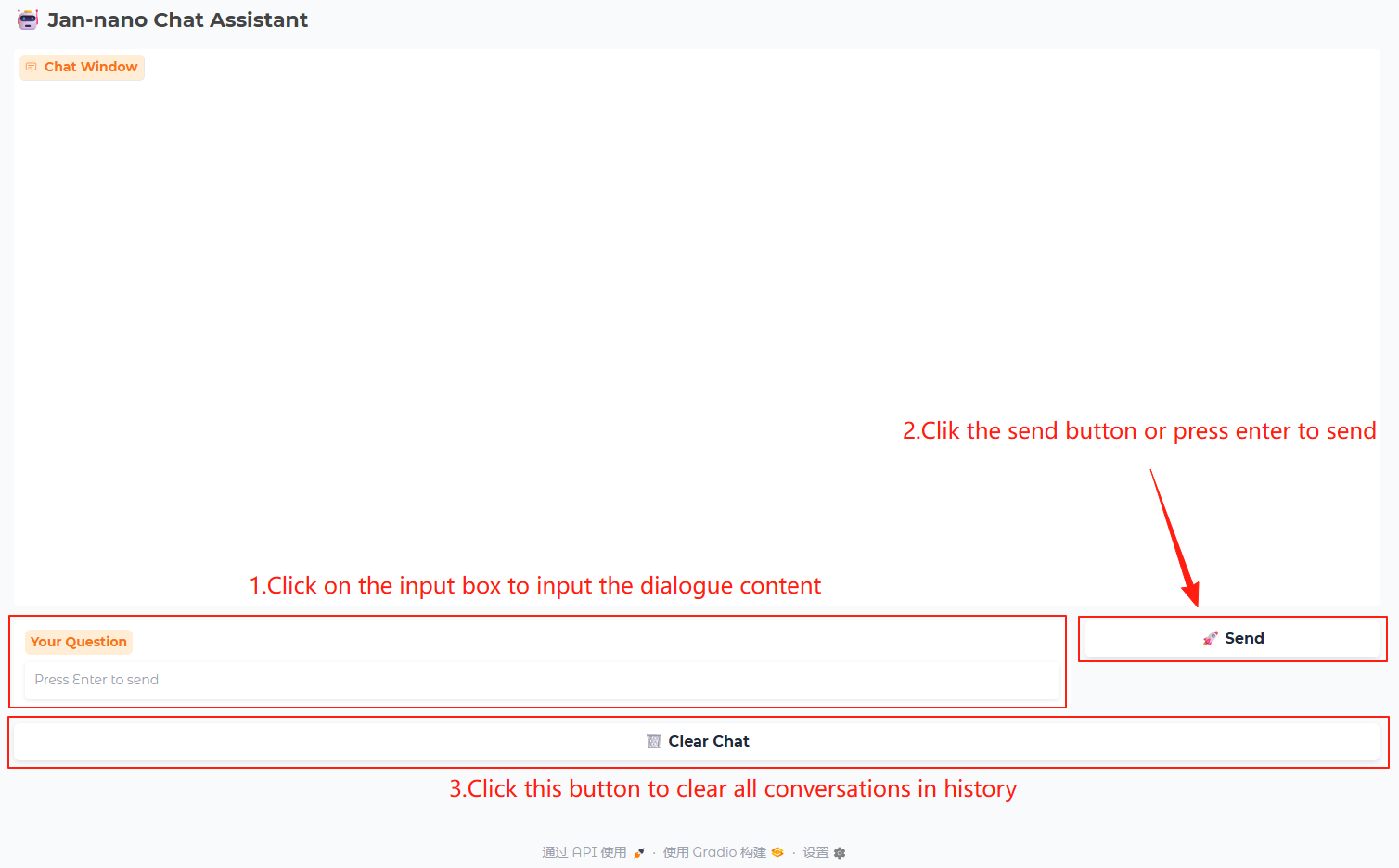The image size is (1399, 868).
Task: Open the 设置 settings link text
Action: click(x=815, y=852)
